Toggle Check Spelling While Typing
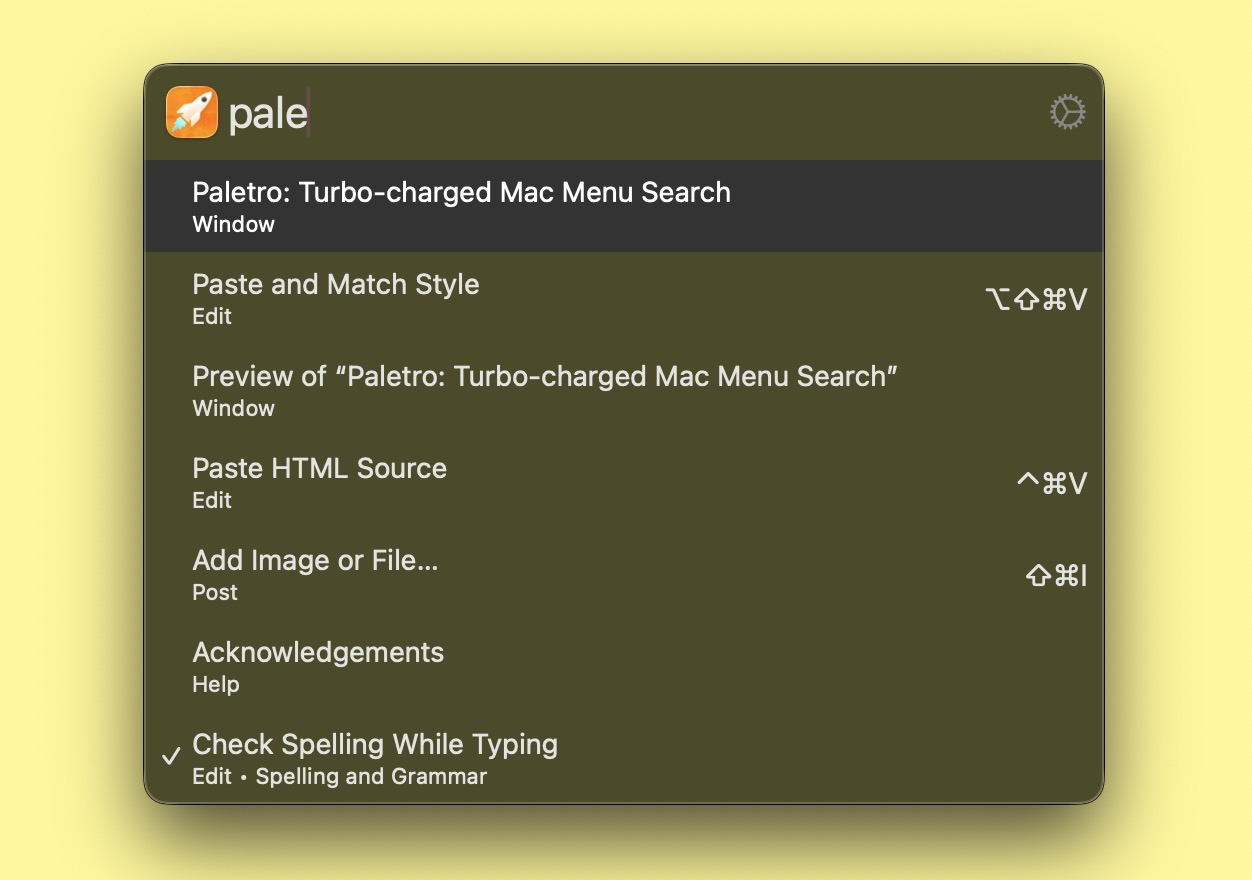The height and width of the screenshot is (880, 1252). tap(375, 745)
